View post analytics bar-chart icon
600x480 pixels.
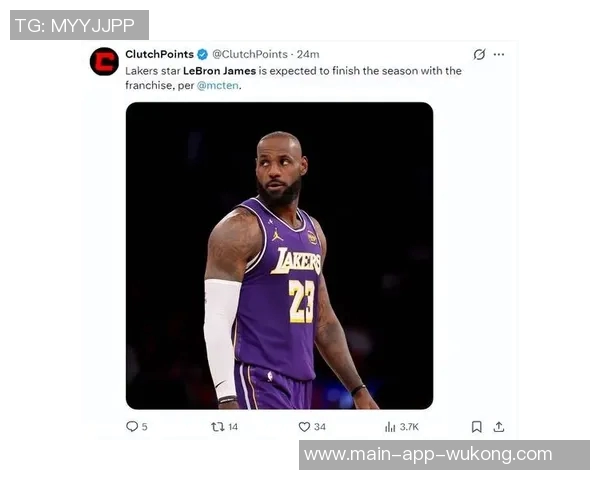click(390, 427)
